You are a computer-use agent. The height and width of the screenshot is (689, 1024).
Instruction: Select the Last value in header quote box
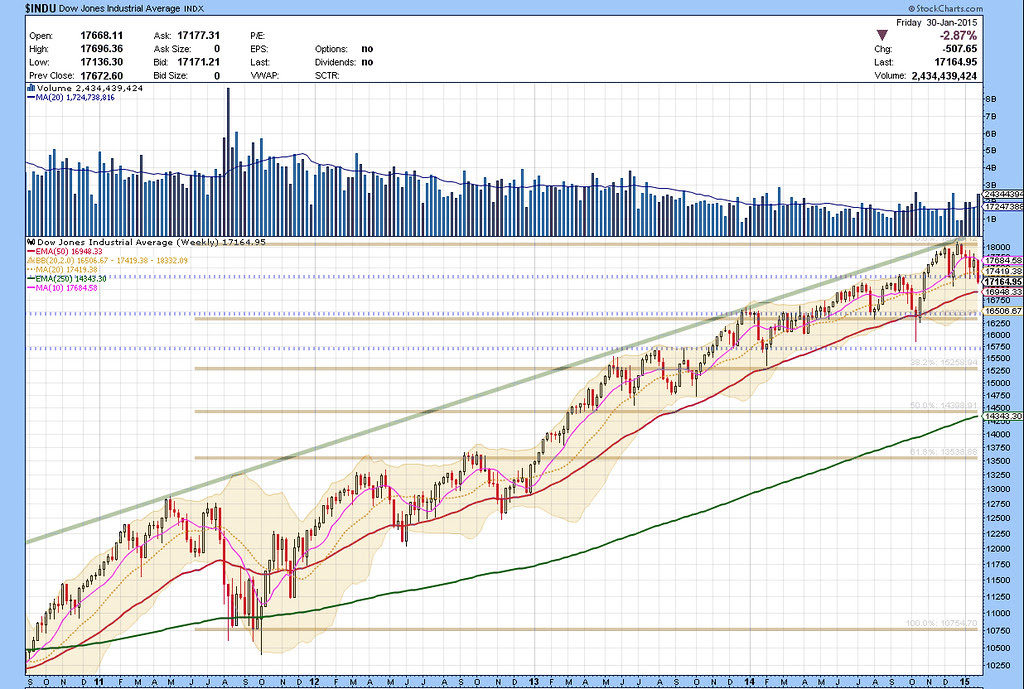956,62
